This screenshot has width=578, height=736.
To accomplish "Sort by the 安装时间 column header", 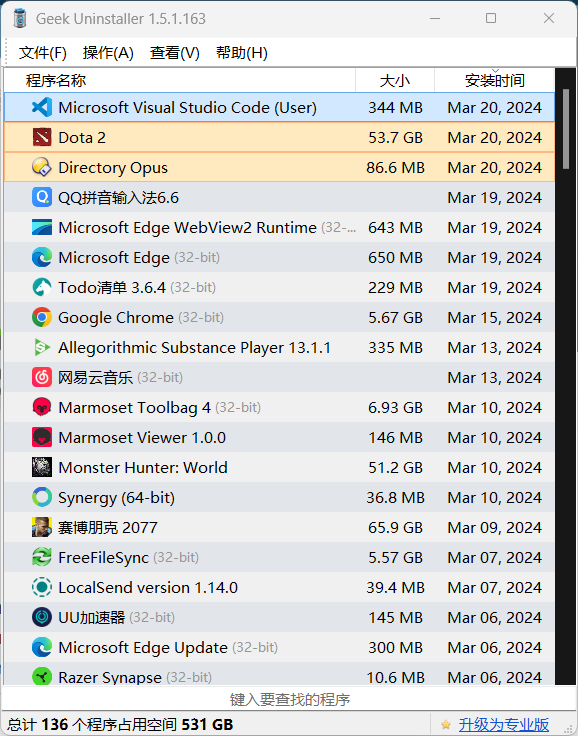I will [494, 80].
